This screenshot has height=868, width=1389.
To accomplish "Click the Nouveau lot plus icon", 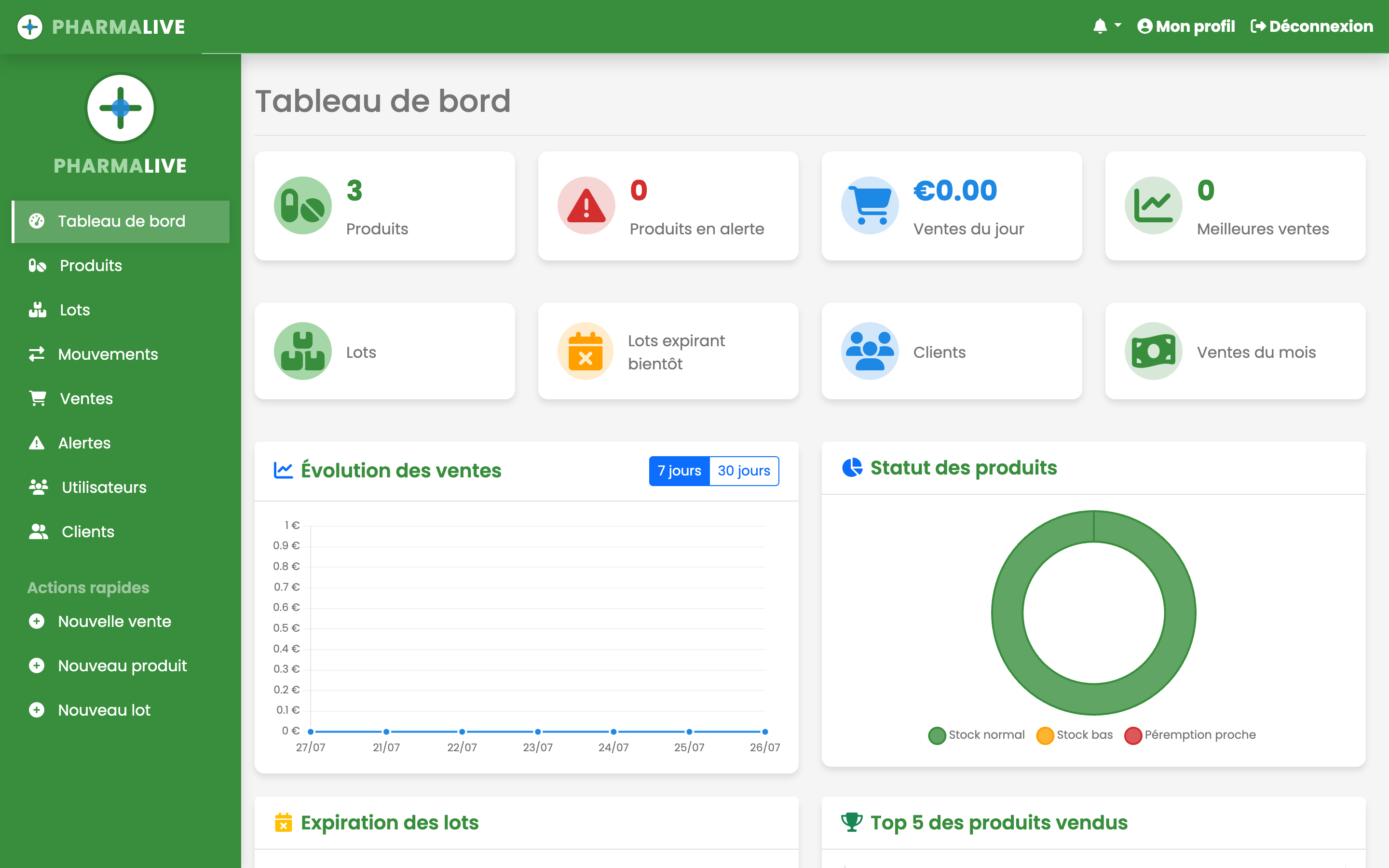I will 37,710.
